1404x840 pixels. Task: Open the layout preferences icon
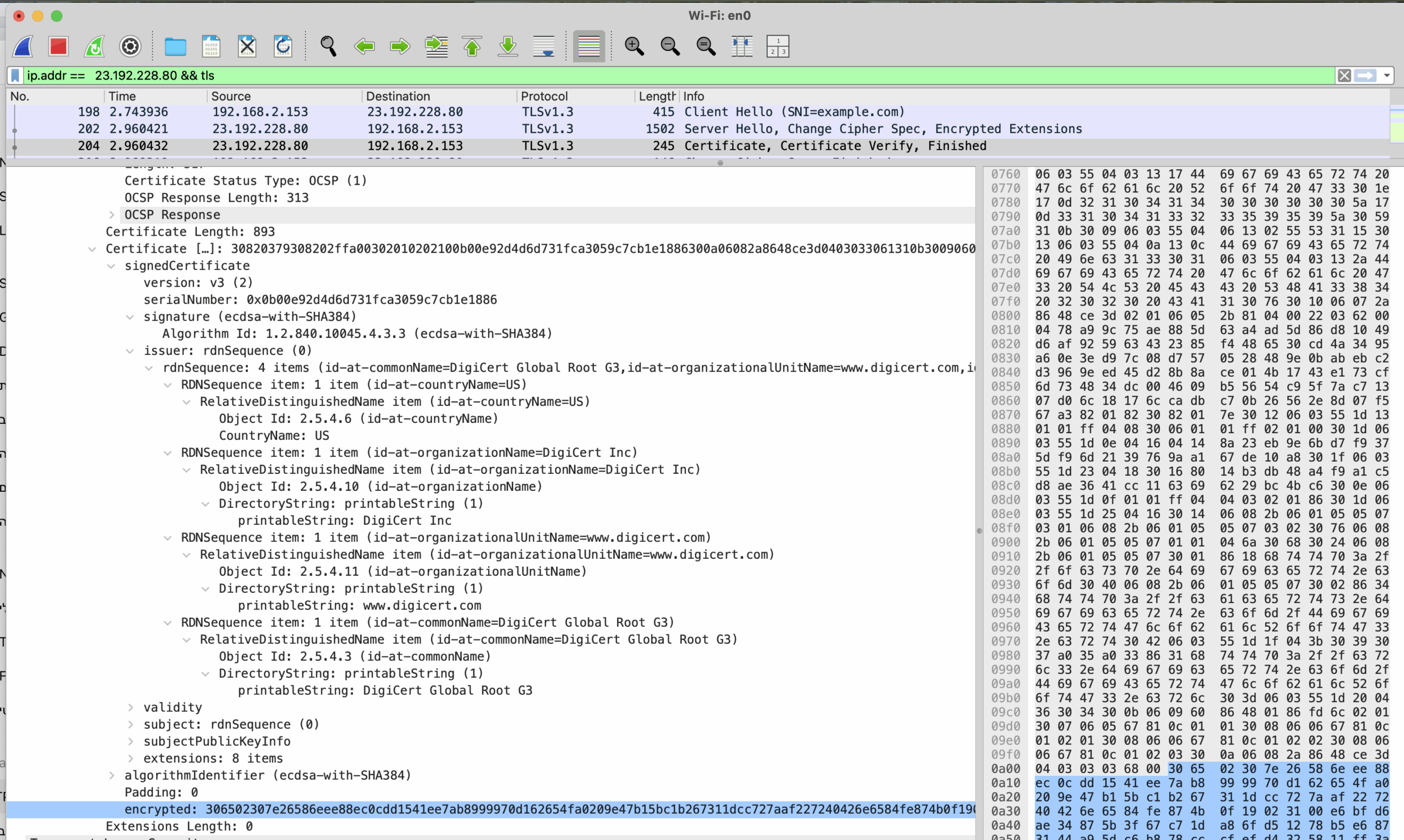(778, 46)
